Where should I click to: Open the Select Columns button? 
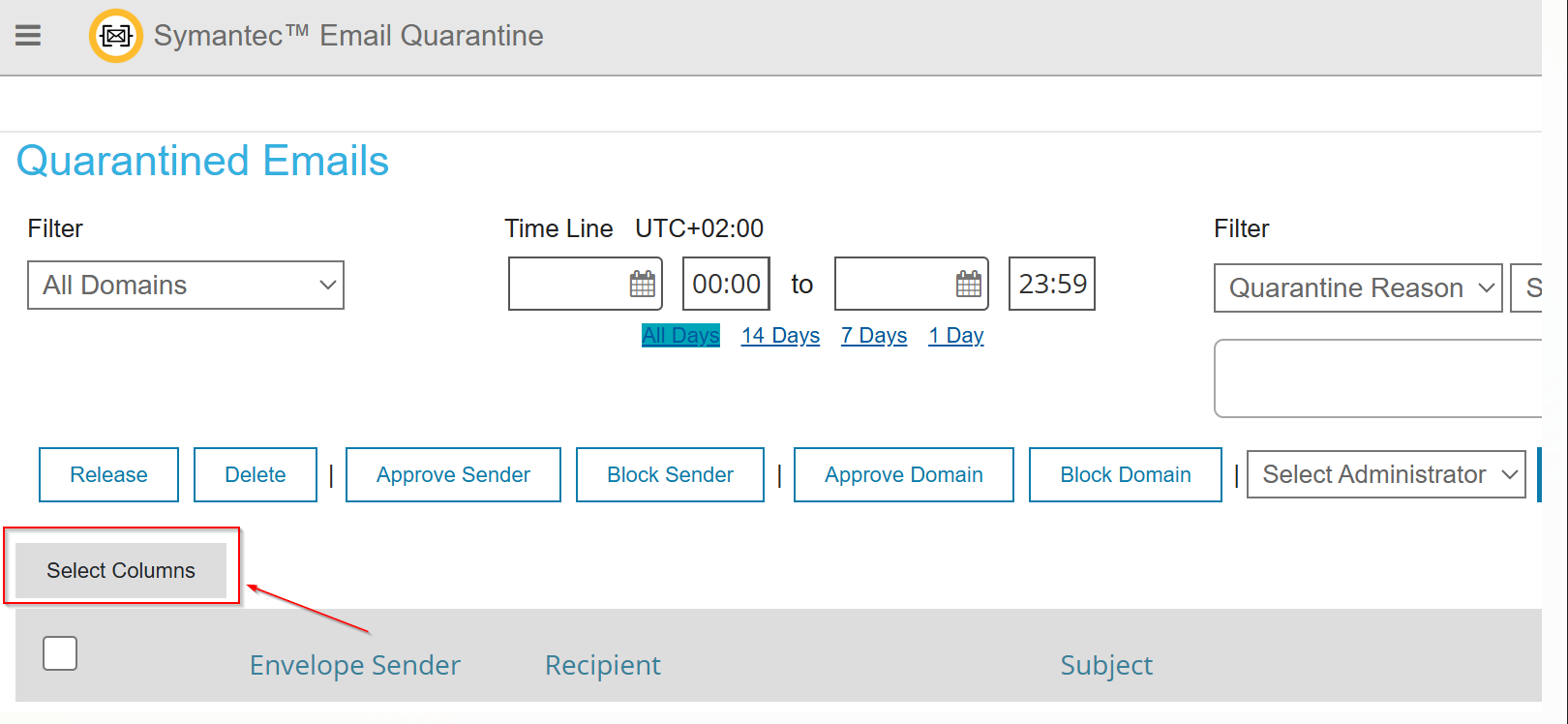(x=121, y=570)
